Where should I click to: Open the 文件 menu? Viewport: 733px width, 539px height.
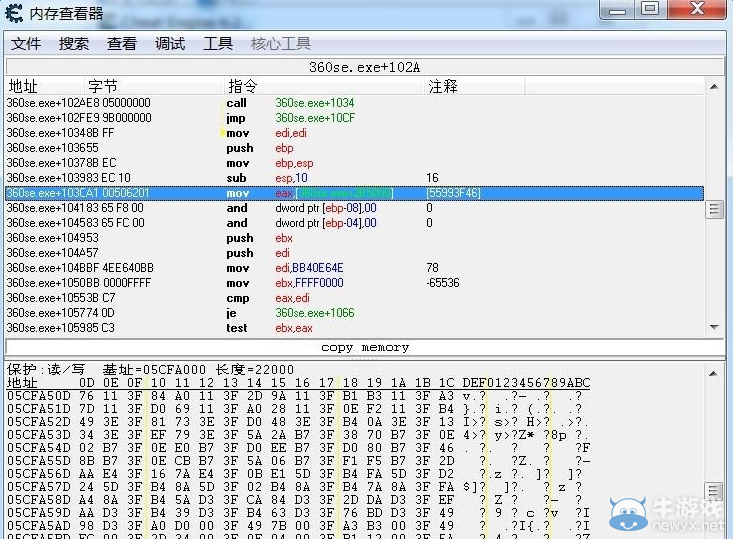(26, 44)
